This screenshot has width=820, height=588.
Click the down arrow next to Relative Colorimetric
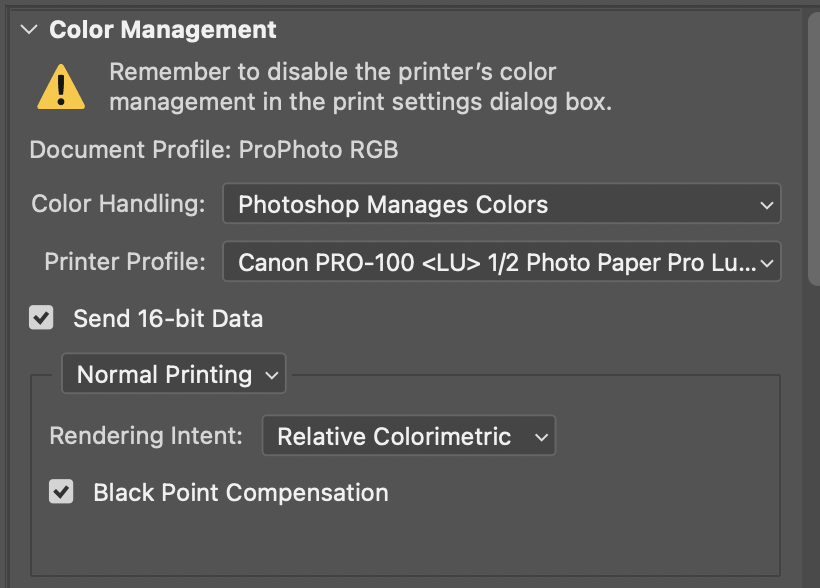tap(542, 437)
